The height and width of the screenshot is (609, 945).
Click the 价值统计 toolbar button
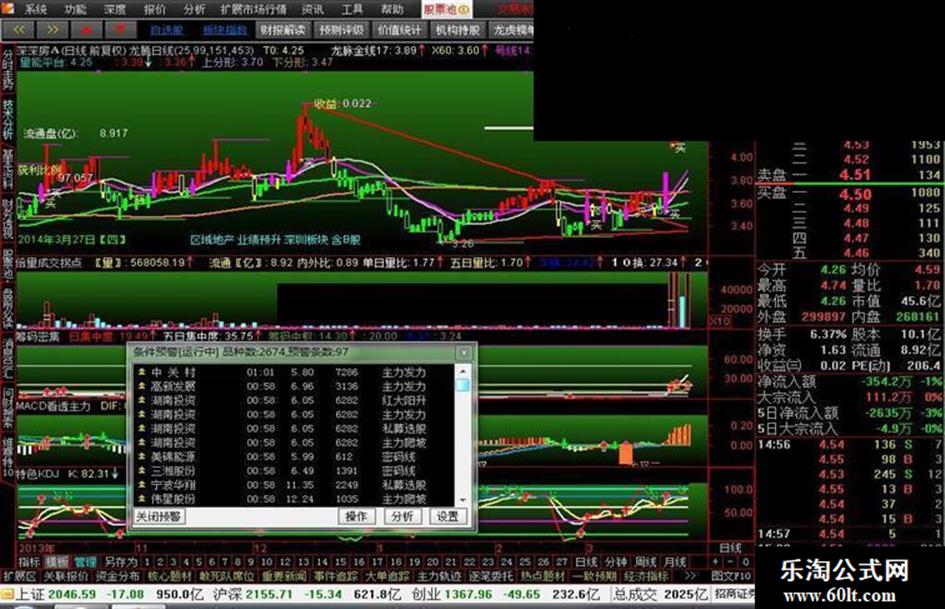pos(400,30)
